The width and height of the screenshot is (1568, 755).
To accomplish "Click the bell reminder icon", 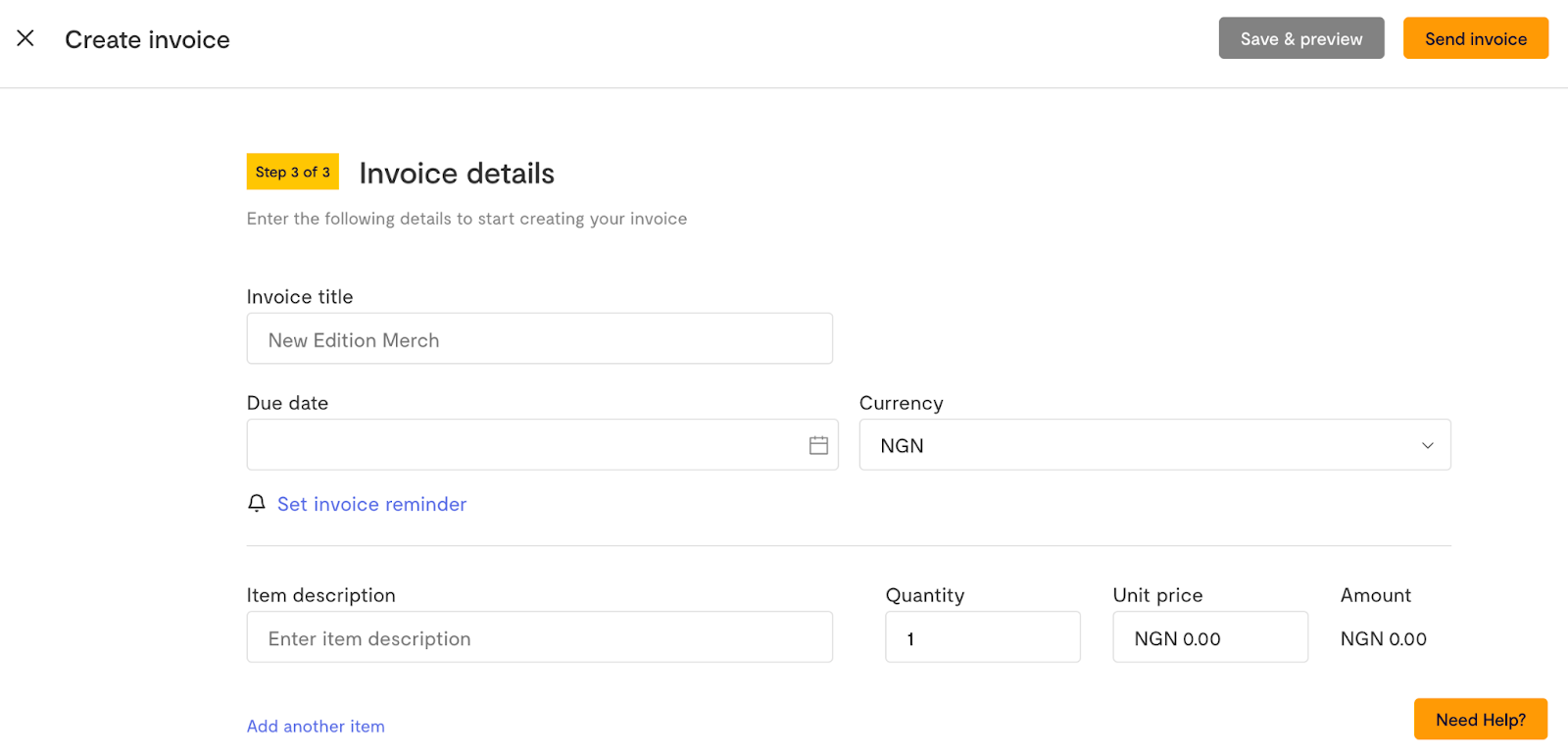I will click(x=257, y=503).
